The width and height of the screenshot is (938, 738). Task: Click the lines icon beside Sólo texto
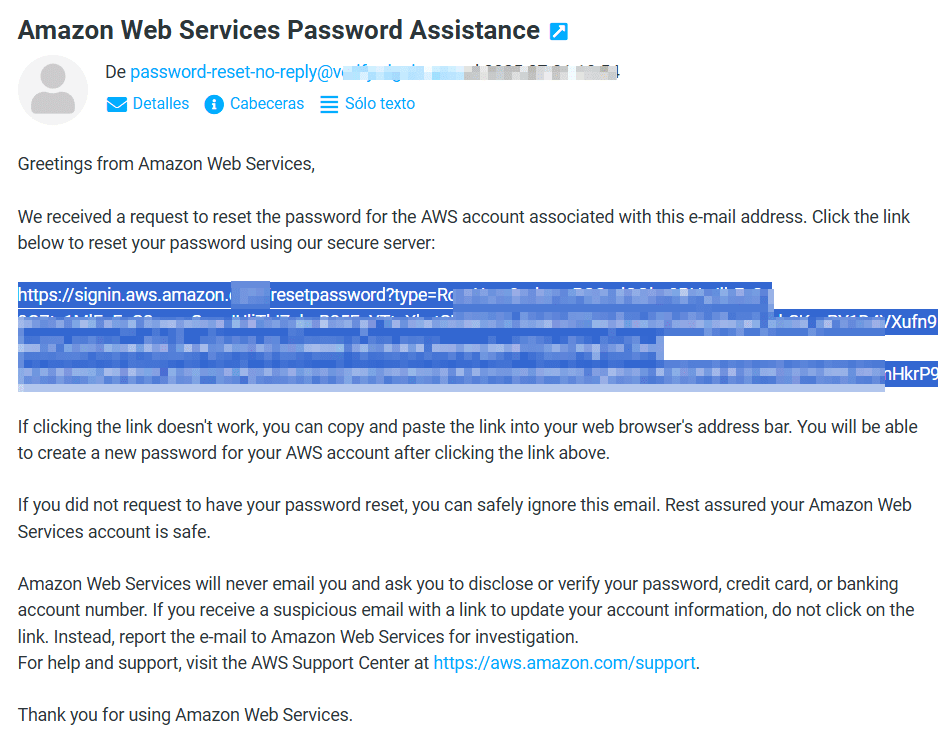[x=329, y=104]
